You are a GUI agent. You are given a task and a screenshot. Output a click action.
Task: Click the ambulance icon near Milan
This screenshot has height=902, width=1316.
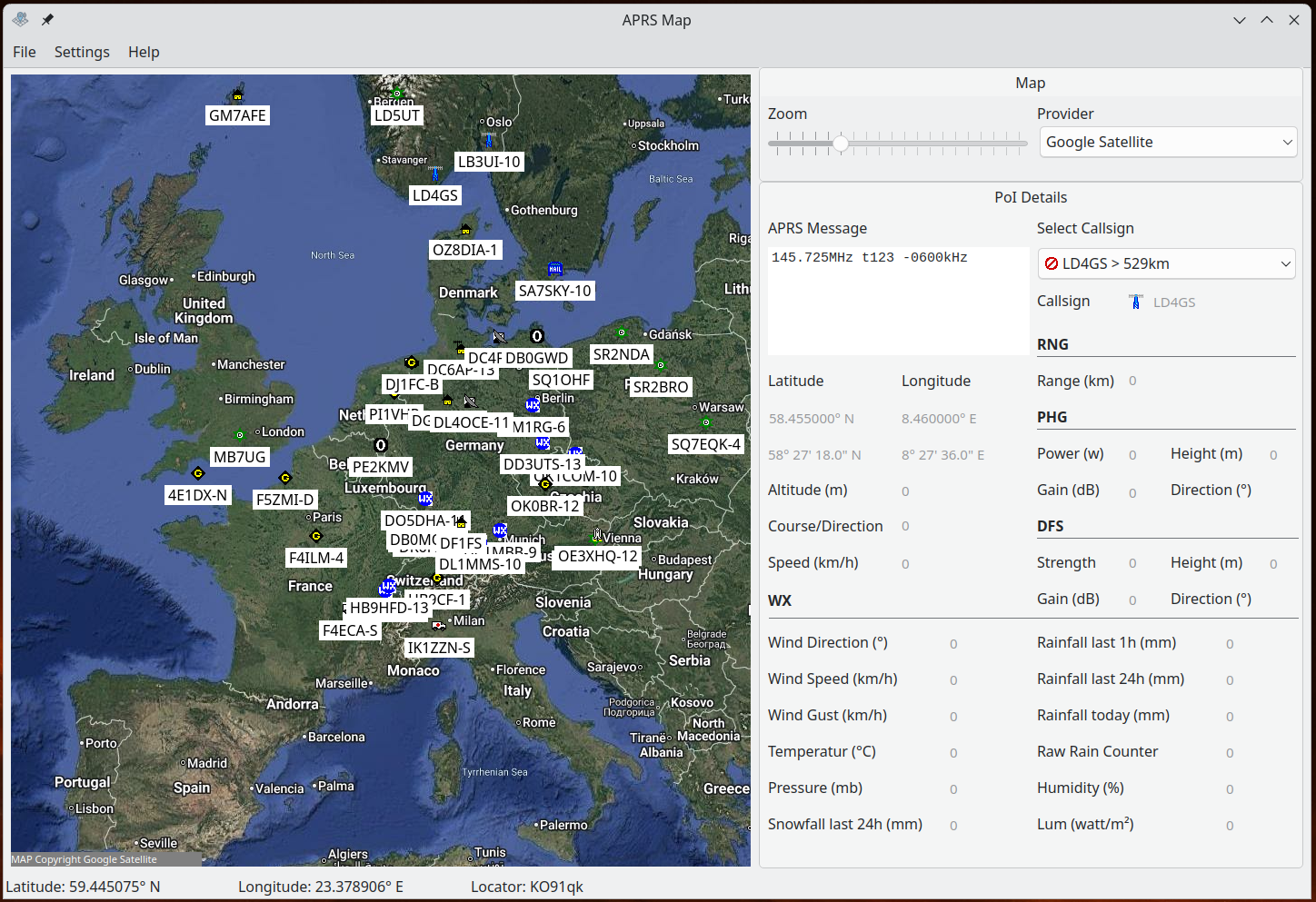click(x=439, y=625)
